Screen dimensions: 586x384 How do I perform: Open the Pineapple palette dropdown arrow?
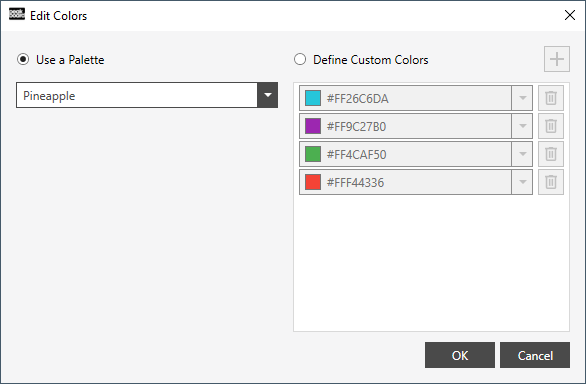pos(267,95)
